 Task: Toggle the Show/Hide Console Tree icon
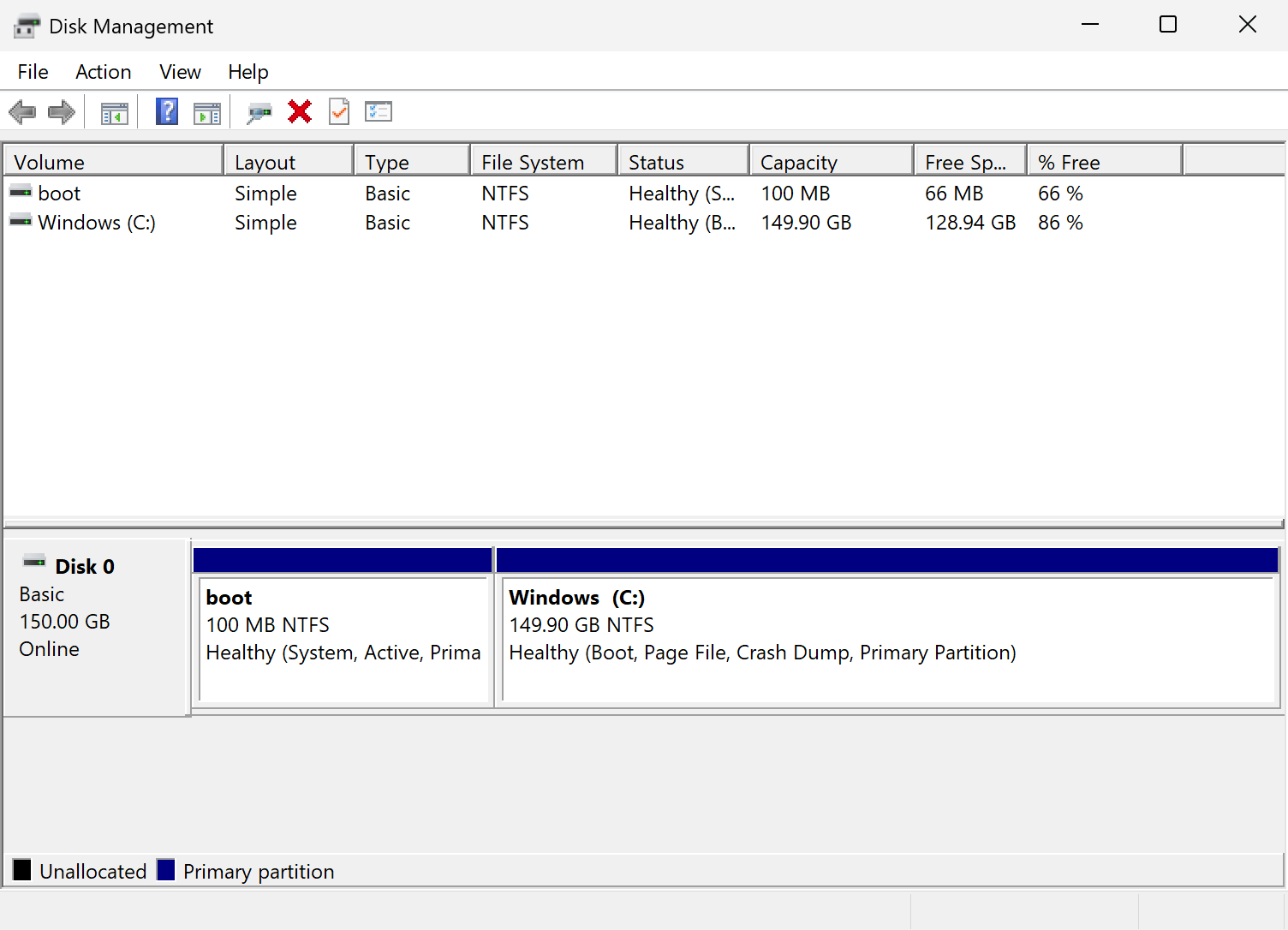point(114,112)
